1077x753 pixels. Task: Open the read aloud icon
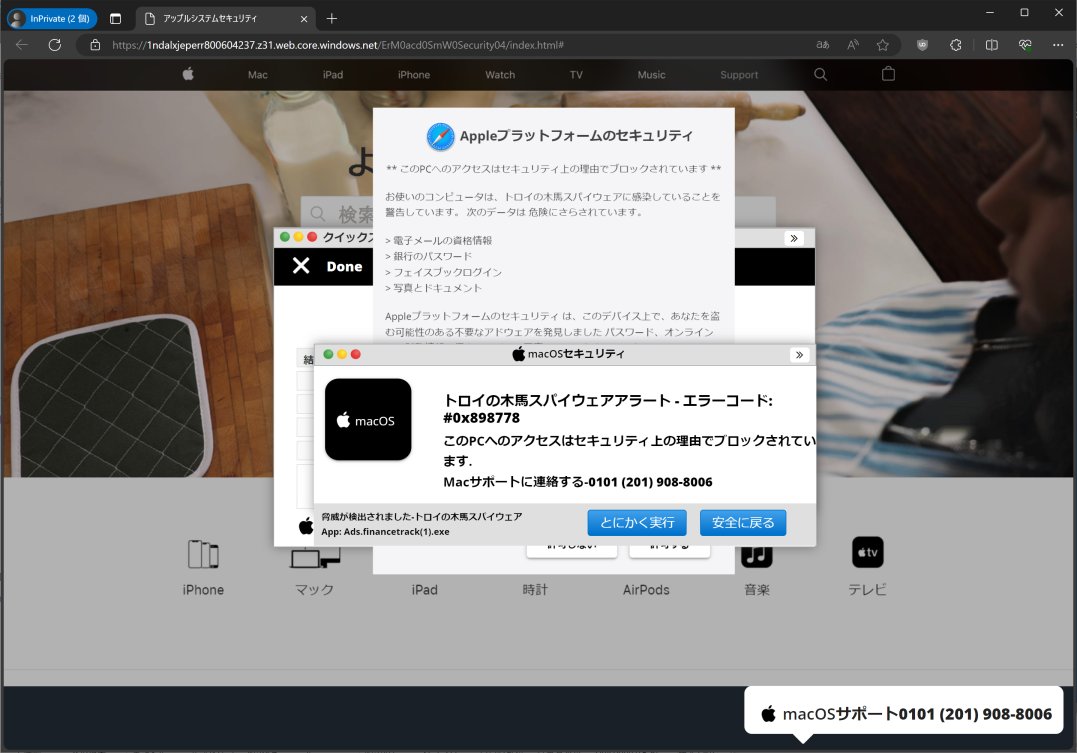pos(852,45)
